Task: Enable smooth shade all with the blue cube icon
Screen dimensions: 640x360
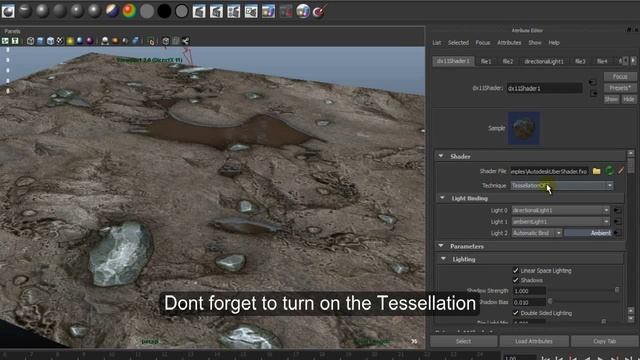Action: (x=40, y=41)
